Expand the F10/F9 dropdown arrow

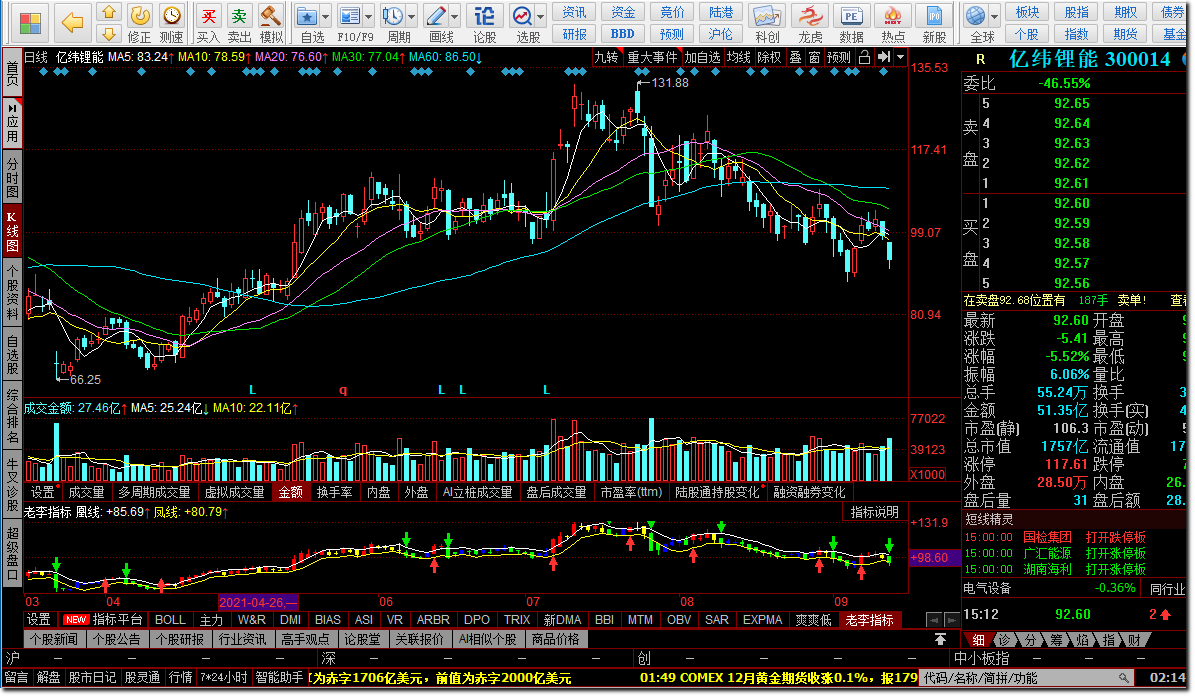coord(369,17)
